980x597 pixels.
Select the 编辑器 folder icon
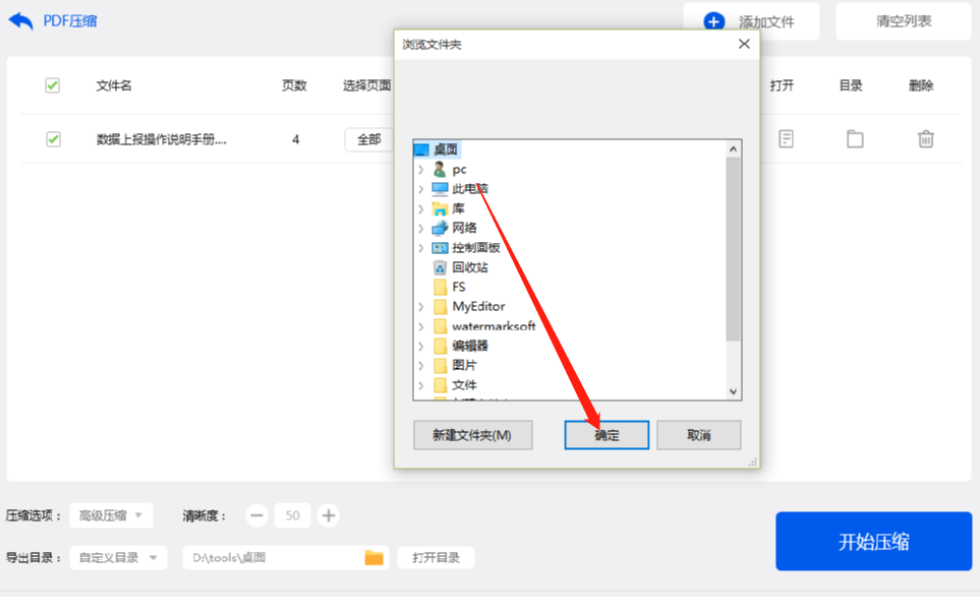point(440,346)
